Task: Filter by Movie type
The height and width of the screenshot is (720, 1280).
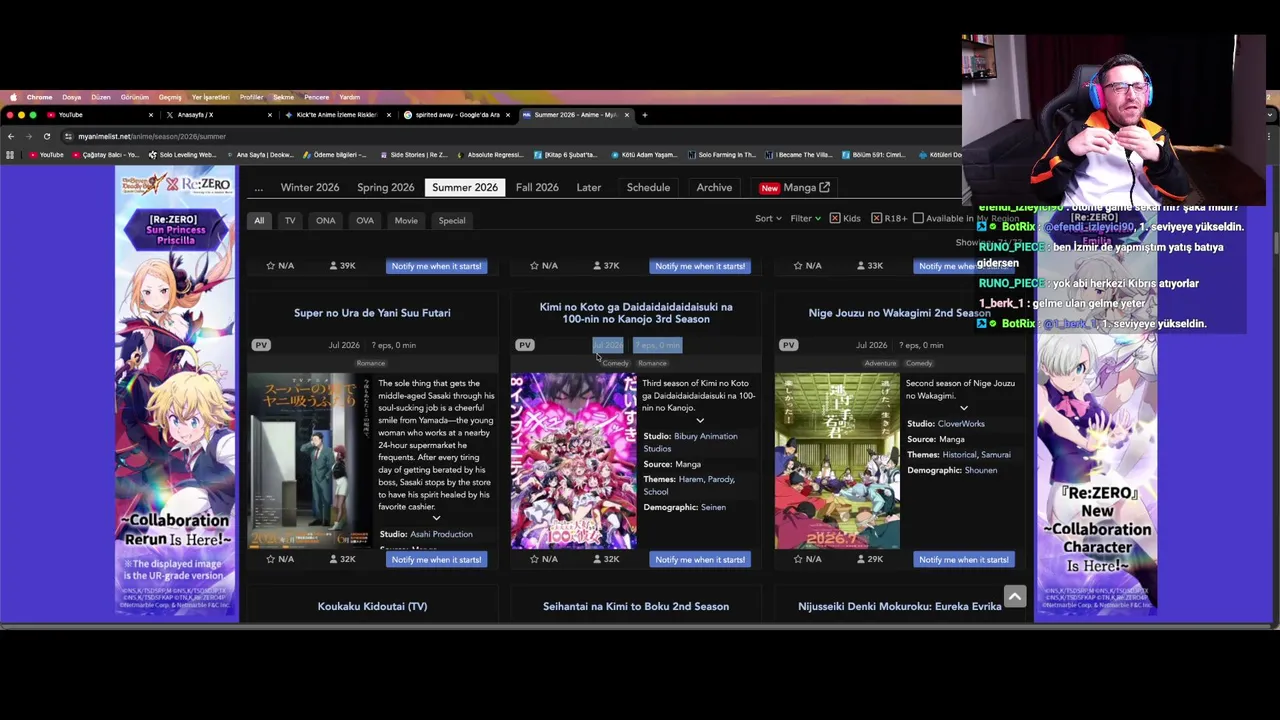Action: (406, 221)
